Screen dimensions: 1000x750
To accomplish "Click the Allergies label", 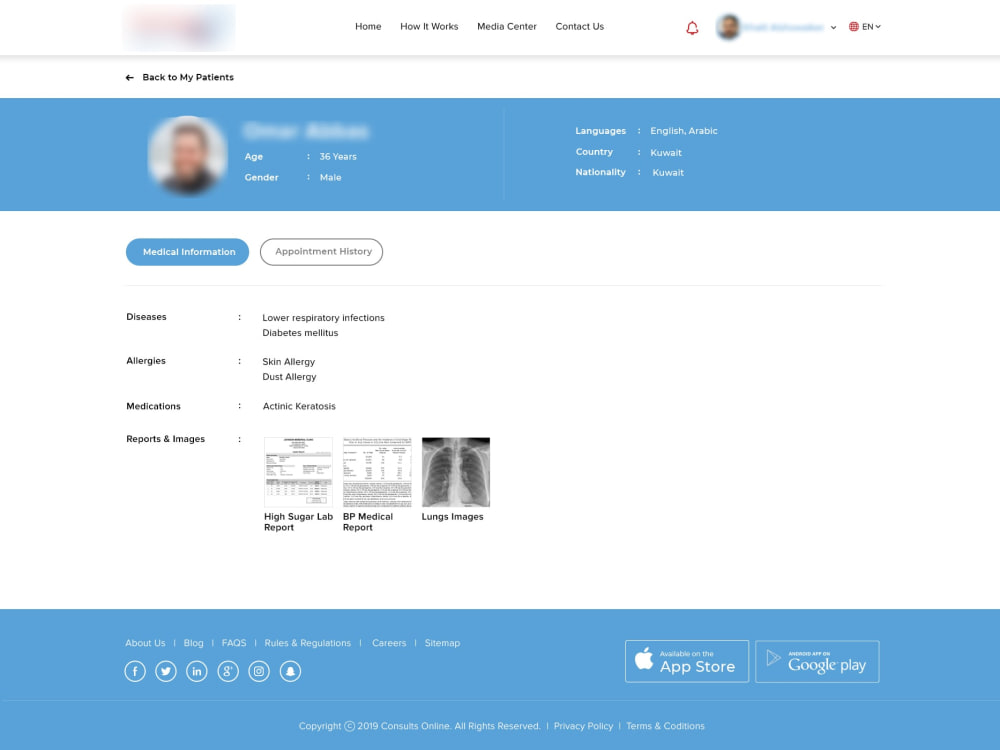I will (146, 361).
